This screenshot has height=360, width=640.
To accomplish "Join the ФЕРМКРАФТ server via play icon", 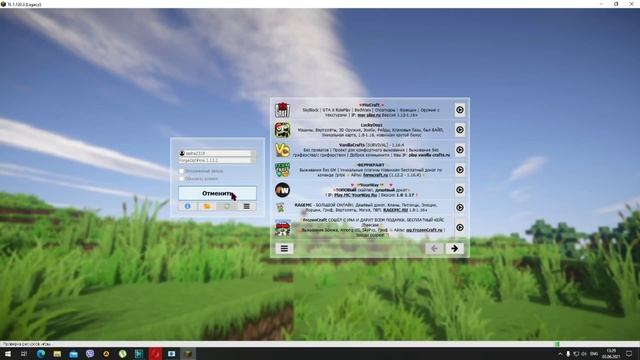I will tap(460, 170).
